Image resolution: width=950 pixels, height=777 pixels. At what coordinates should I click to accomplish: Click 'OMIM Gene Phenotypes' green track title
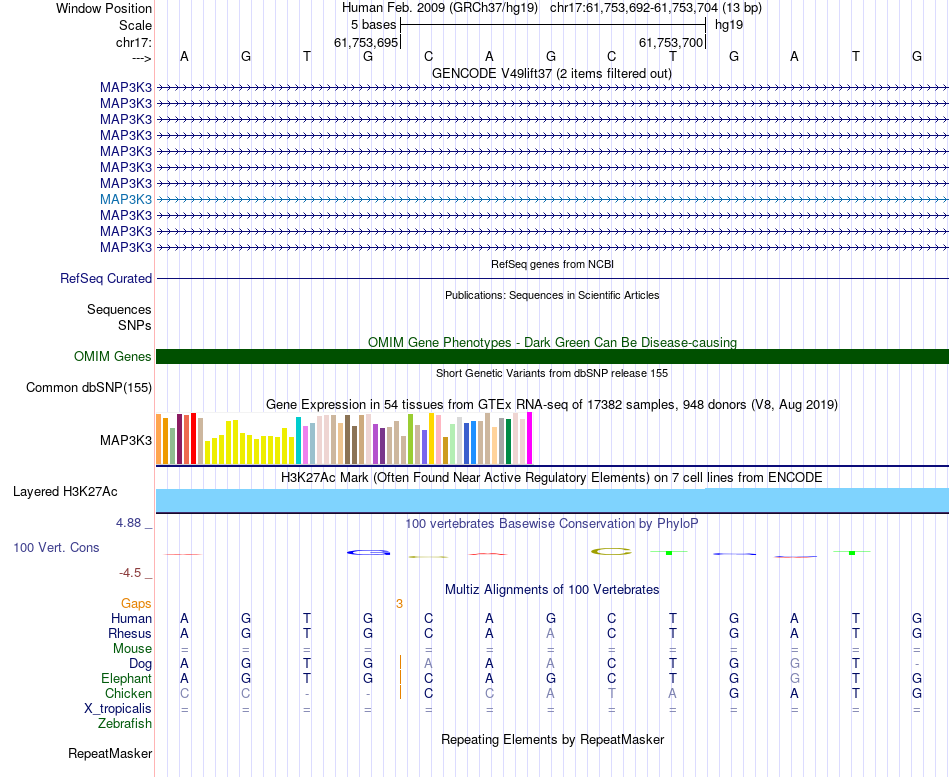click(552, 342)
